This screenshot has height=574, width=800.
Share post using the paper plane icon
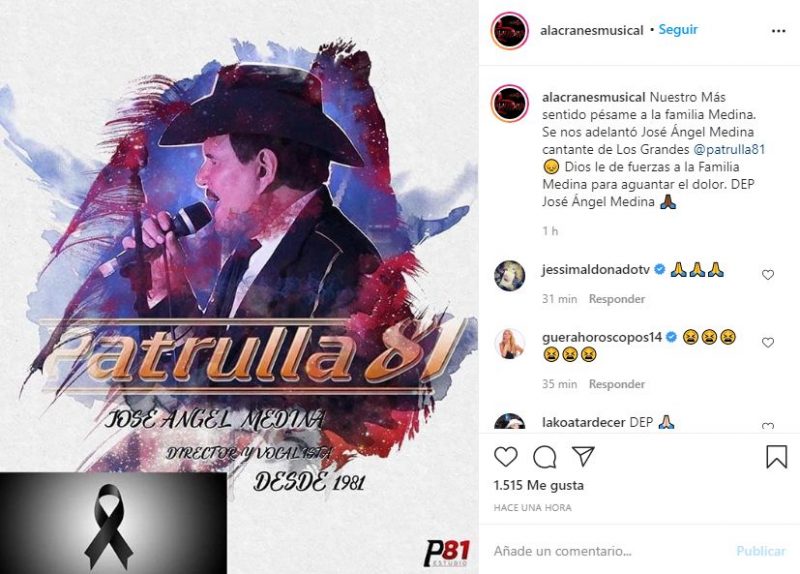[583, 456]
